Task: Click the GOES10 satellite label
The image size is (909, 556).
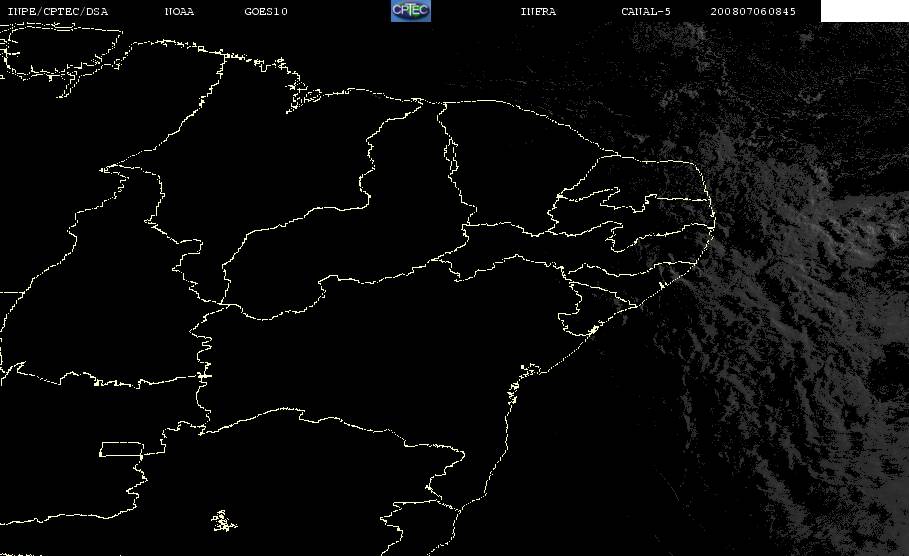Action: pos(266,12)
